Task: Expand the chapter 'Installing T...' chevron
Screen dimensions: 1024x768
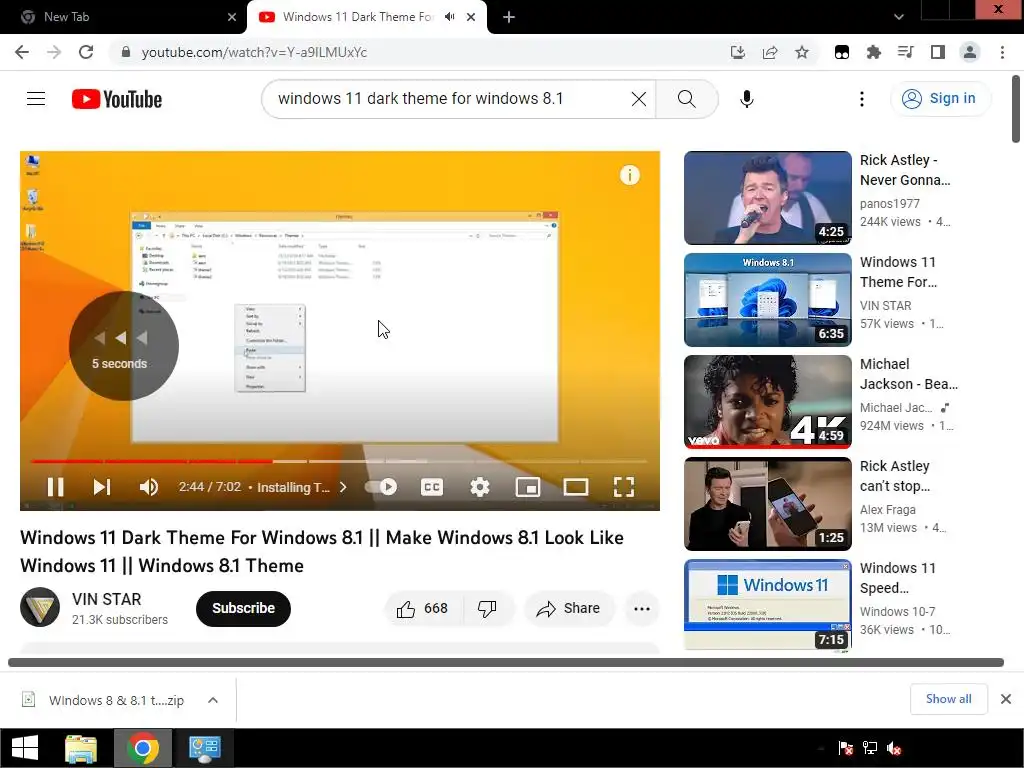Action: 344,487
